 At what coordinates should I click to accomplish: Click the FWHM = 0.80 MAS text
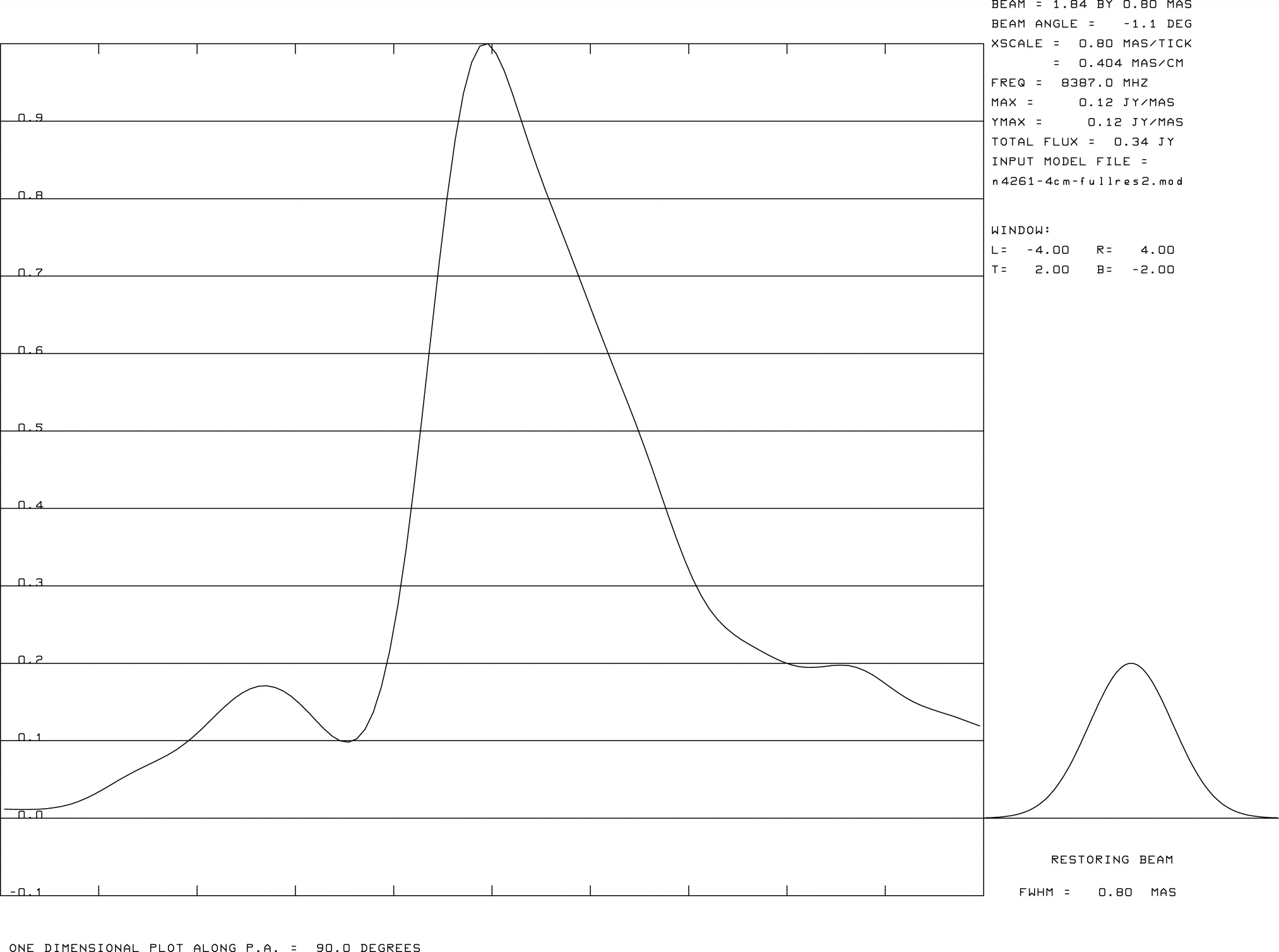pos(1097,893)
